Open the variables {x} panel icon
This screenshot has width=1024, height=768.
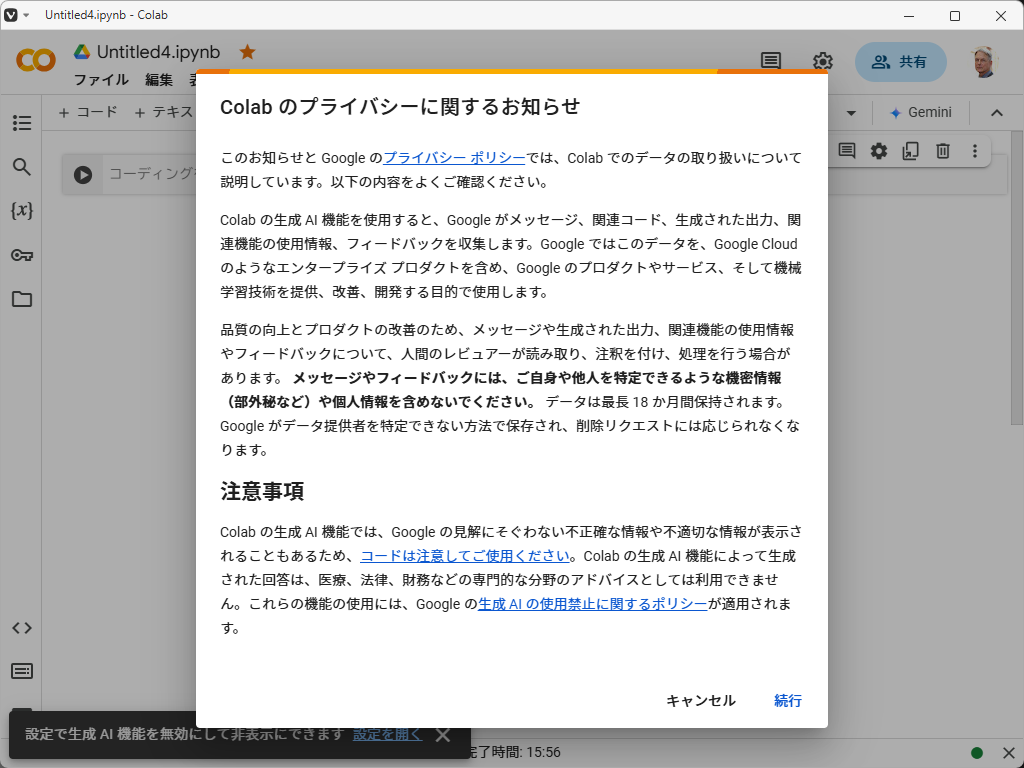pyautogui.click(x=22, y=210)
